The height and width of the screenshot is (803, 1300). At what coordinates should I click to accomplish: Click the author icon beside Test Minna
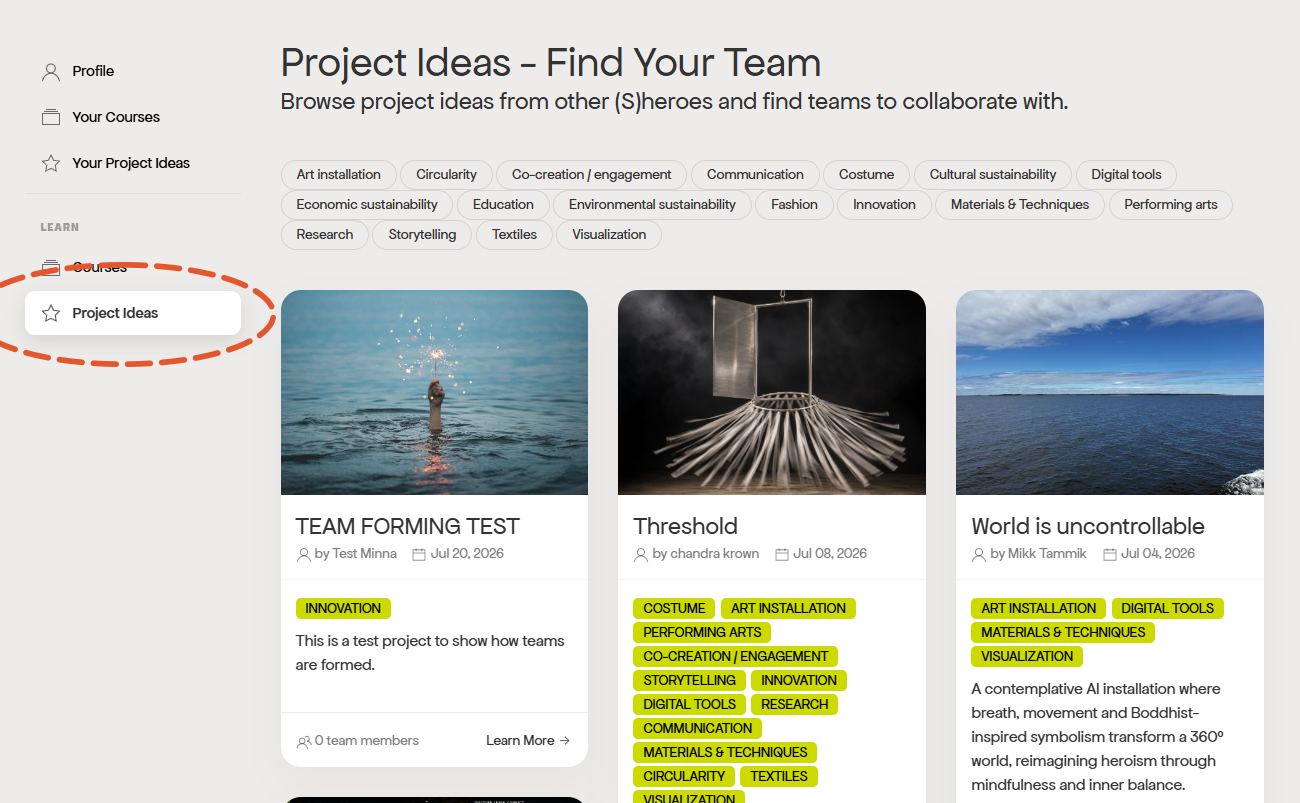tap(304, 554)
